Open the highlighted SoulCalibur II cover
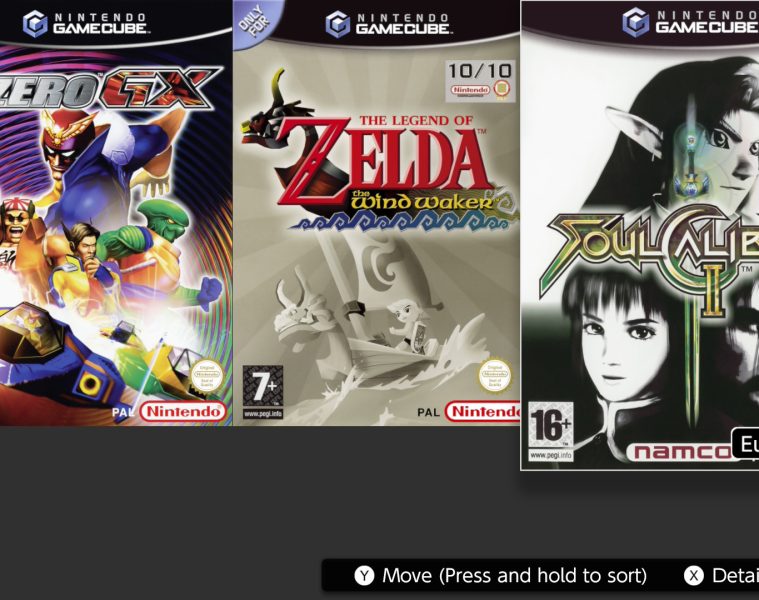The height and width of the screenshot is (600, 759). [x=640, y=235]
